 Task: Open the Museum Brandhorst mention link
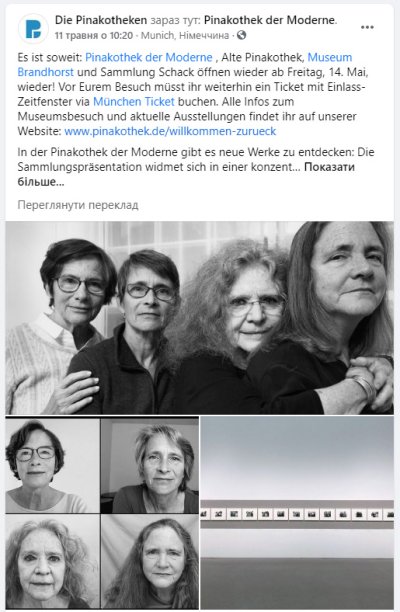click(185, 65)
